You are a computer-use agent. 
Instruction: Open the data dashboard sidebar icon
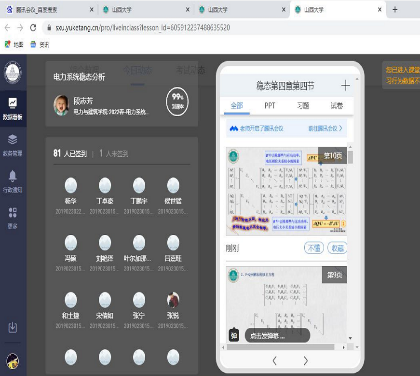pyautogui.click(x=13, y=108)
